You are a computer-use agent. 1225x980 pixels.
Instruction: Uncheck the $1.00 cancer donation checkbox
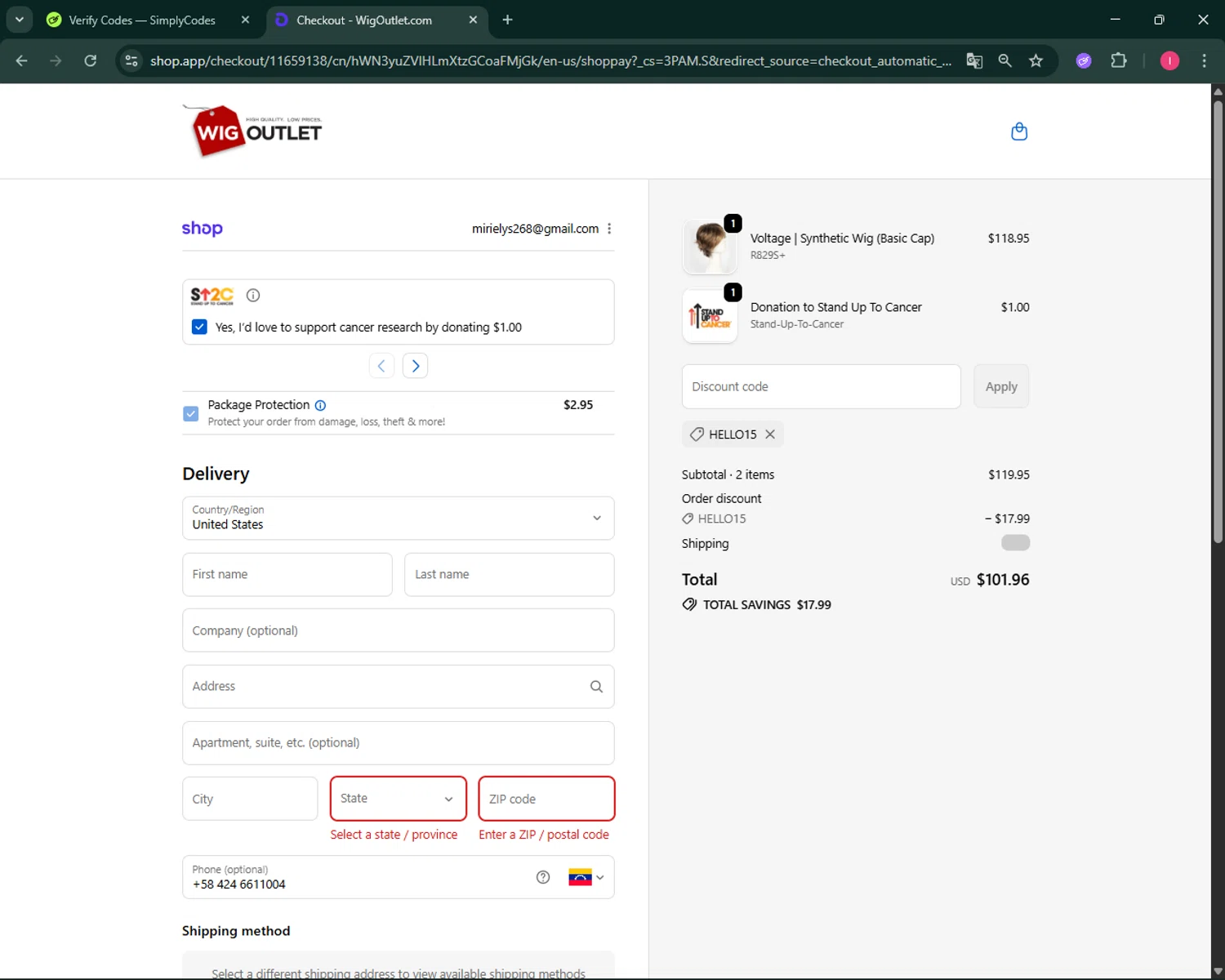tap(199, 327)
